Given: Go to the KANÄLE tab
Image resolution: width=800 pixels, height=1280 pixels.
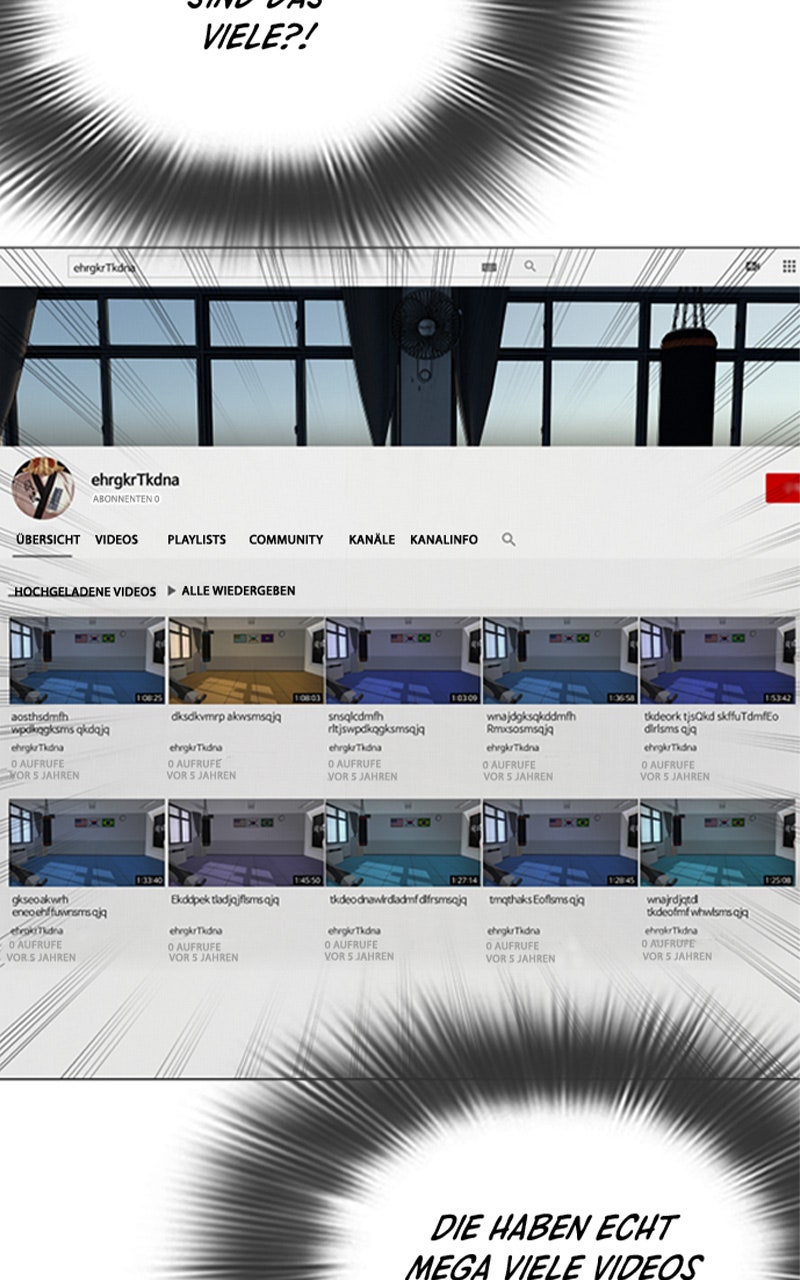Looking at the screenshot, I should click(371, 540).
